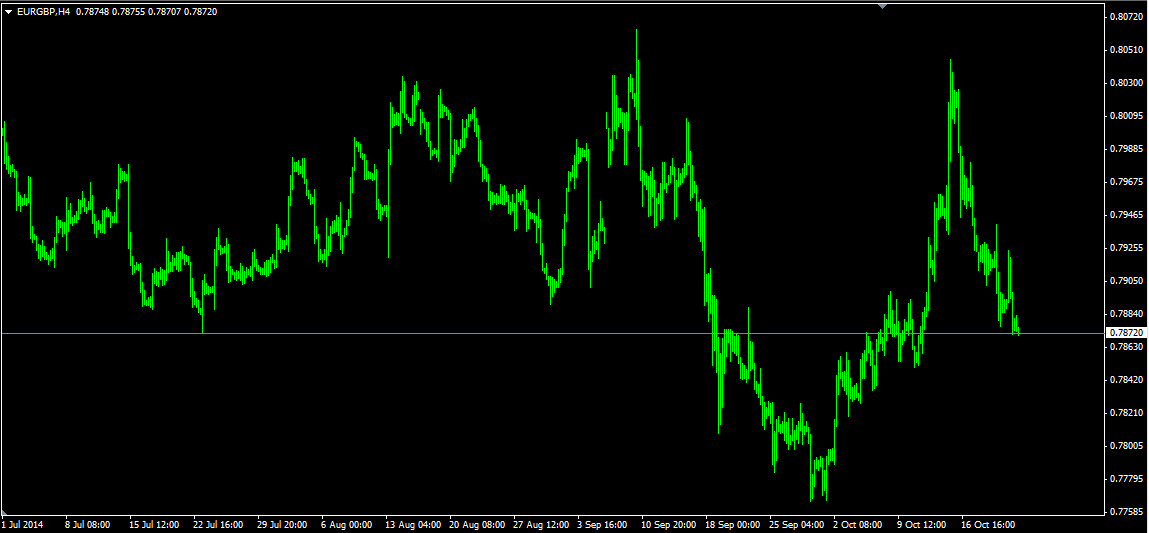Click the 0.77795 price axis label

(x=1126, y=479)
